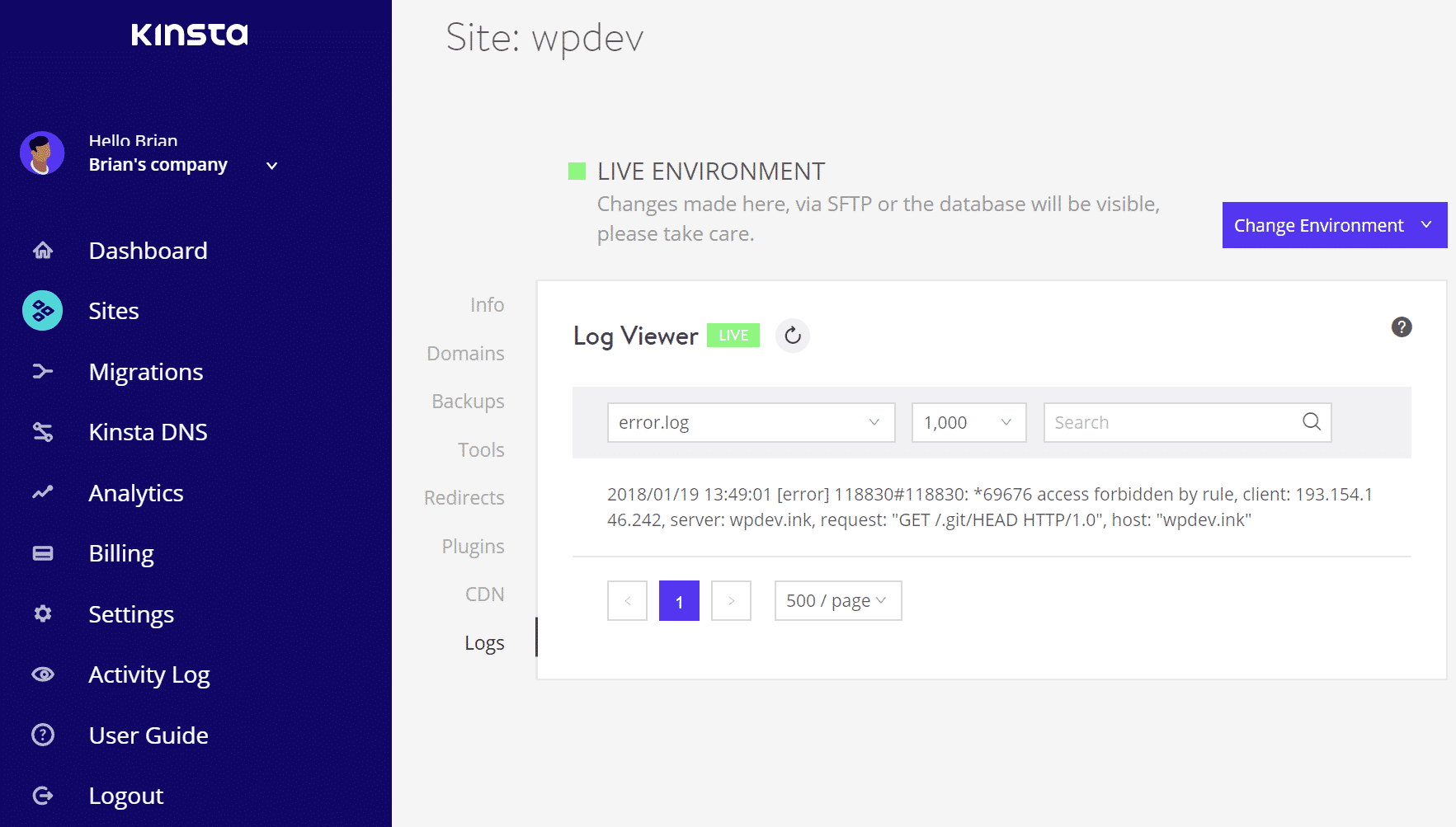Log out using the Logout link
The image size is (1456, 827).
126,796
